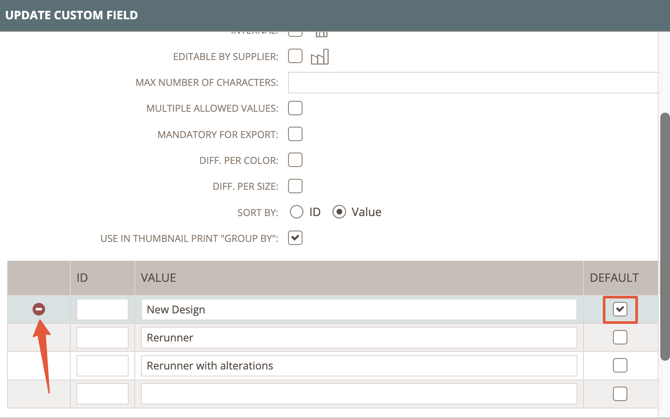Check Multiple Allowed Values
This screenshot has height=419, width=670.
295,108
